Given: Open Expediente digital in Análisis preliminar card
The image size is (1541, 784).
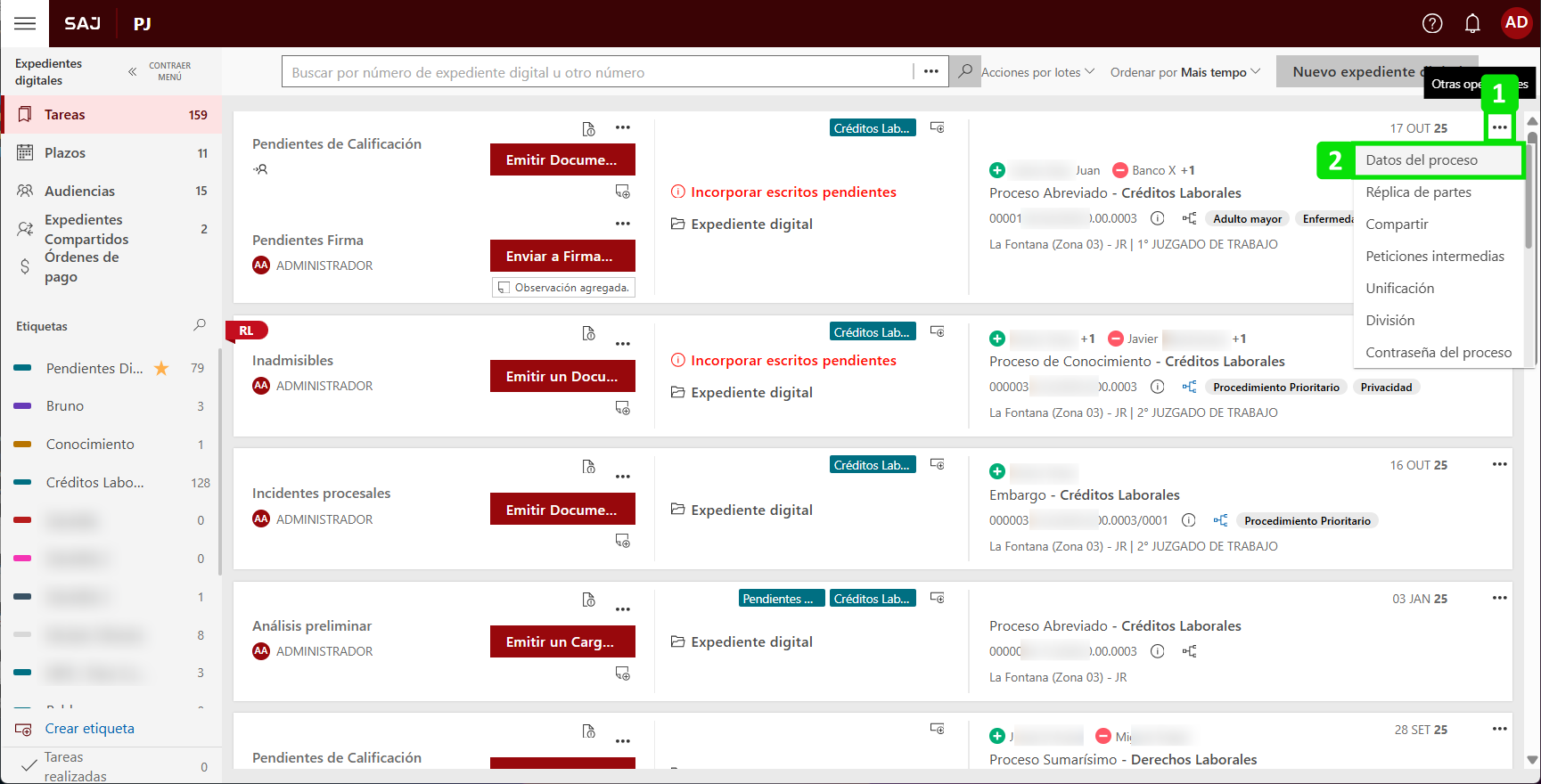Looking at the screenshot, I should point(742,641).
